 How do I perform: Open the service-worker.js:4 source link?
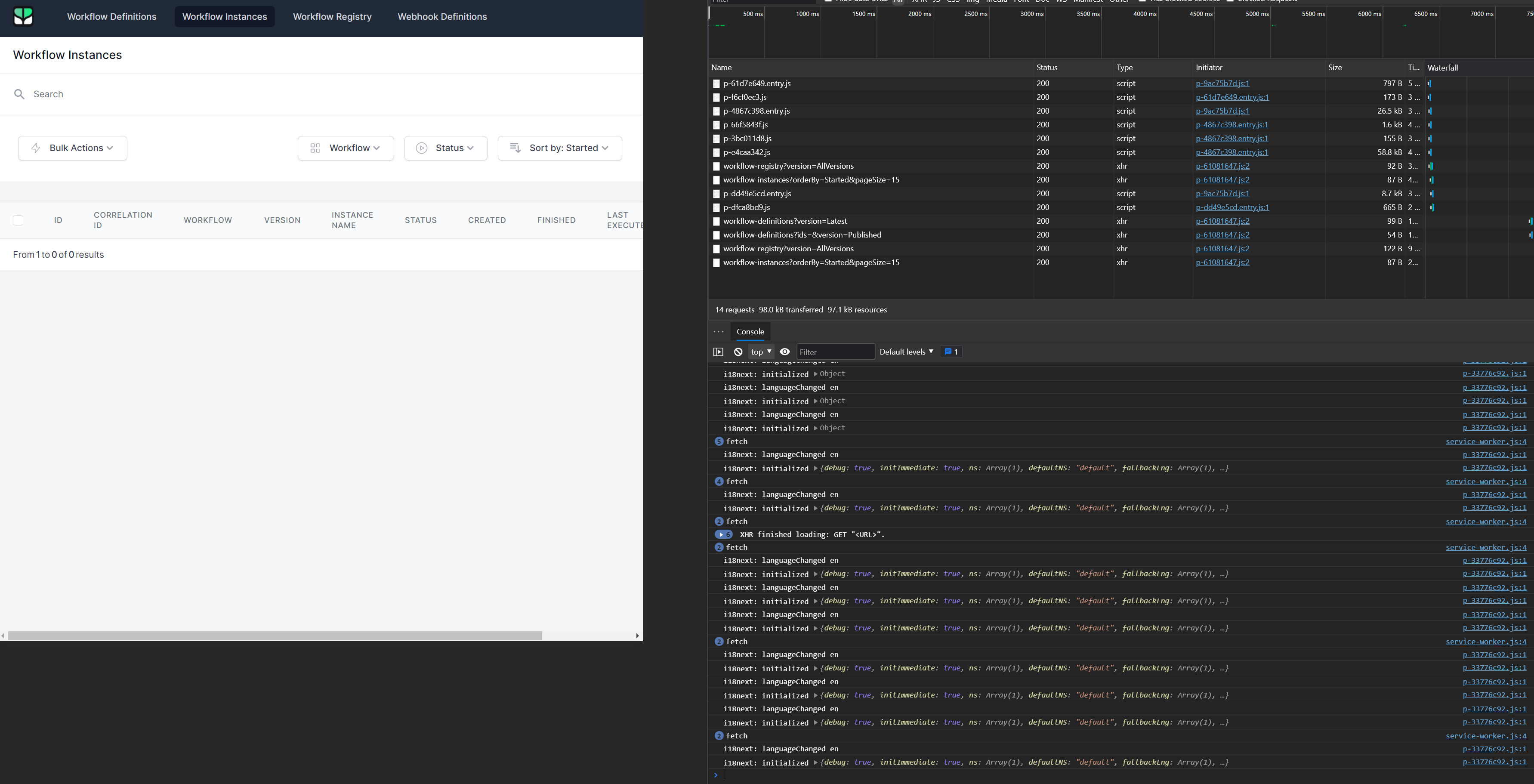tap(1485, 441)
